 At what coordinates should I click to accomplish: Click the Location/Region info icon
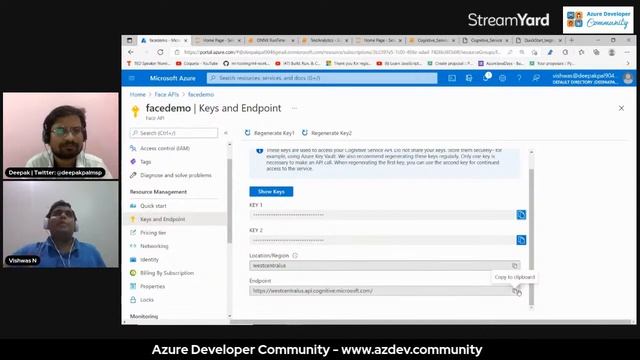(295, 256)
